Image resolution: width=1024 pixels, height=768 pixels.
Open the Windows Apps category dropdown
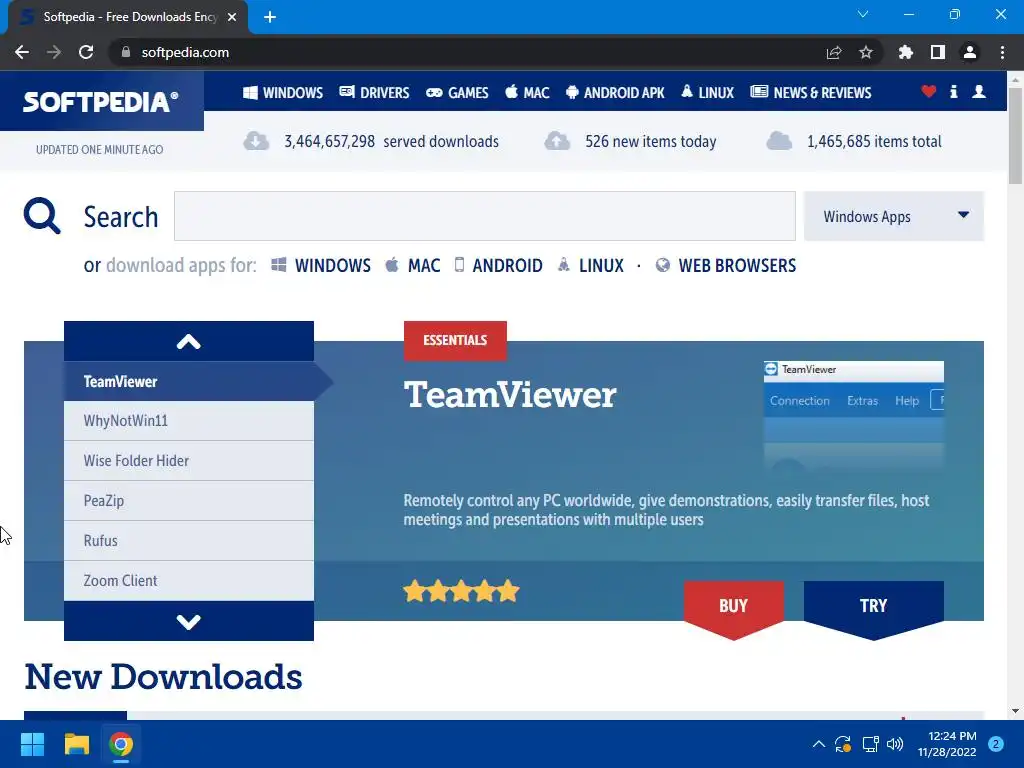click(893, 216)
